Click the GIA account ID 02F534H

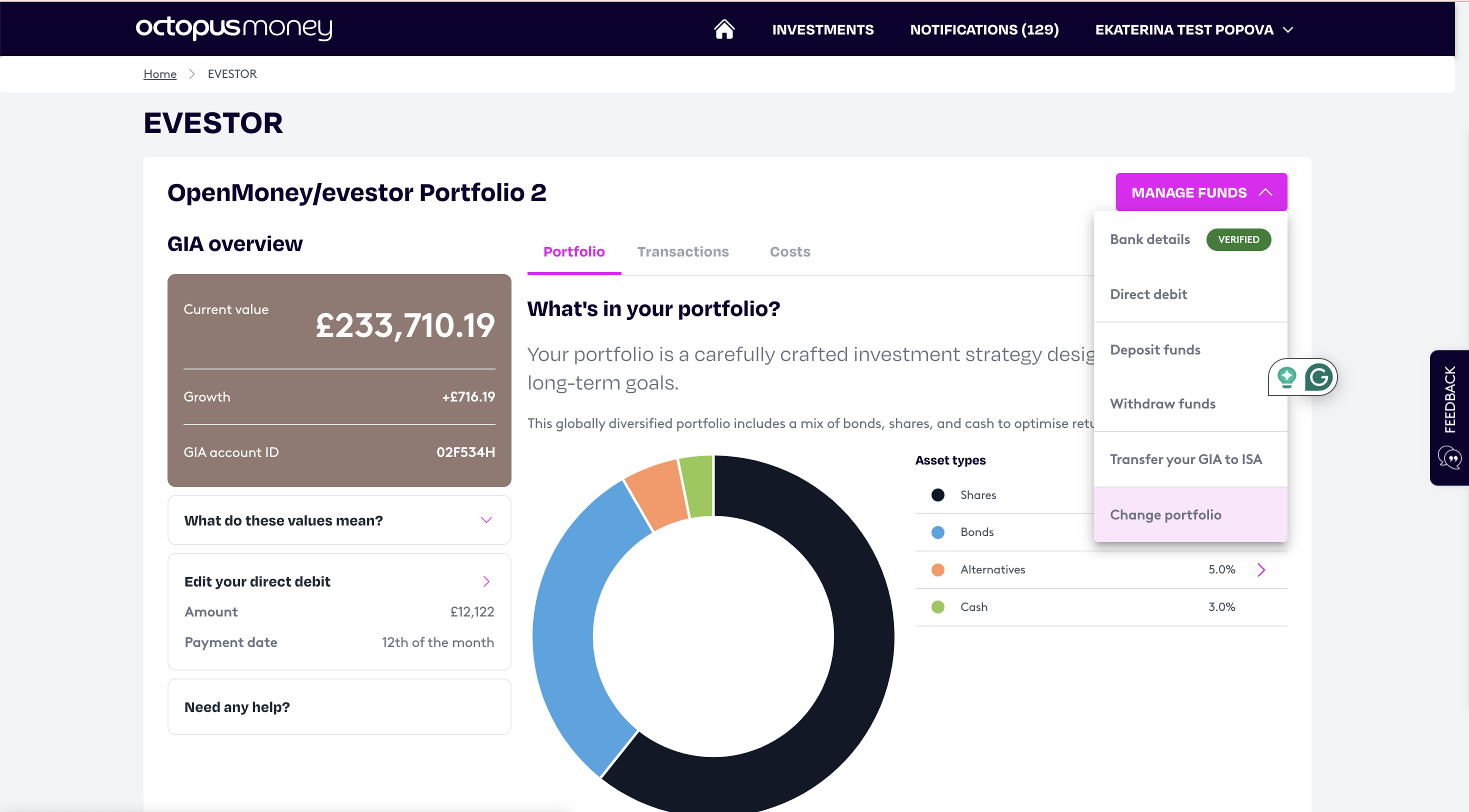pyautogui.click(x=465, y=452)
